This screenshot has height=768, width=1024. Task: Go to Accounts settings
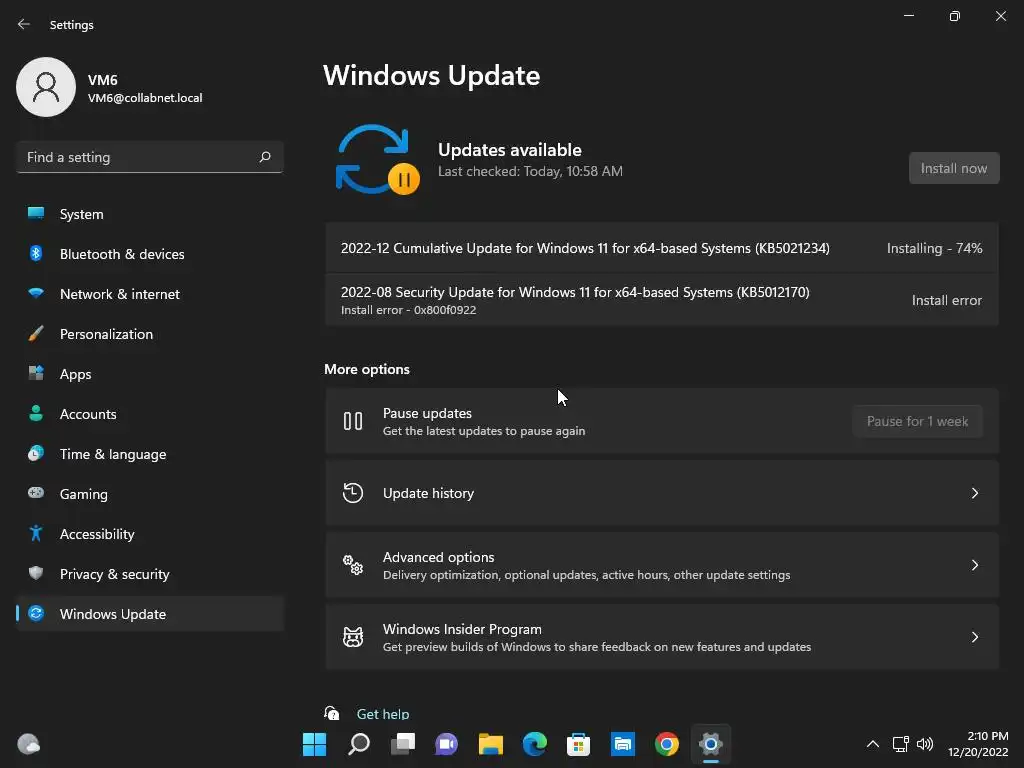150,414
